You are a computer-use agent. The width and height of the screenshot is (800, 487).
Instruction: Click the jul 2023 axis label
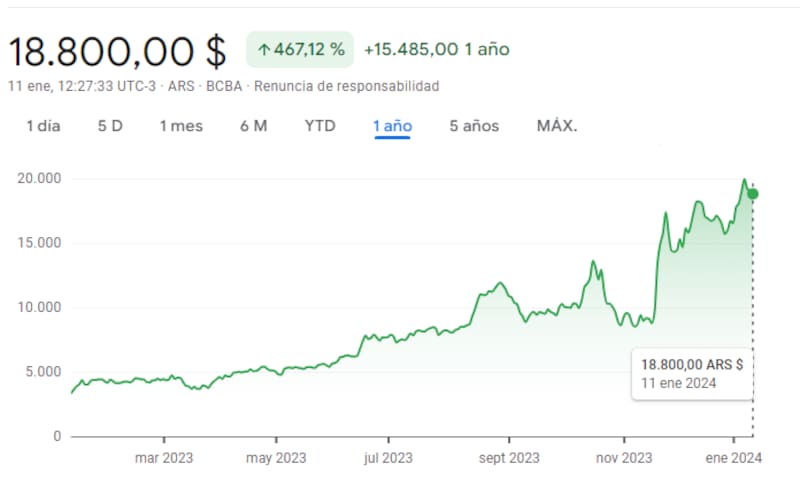point(388,458)
